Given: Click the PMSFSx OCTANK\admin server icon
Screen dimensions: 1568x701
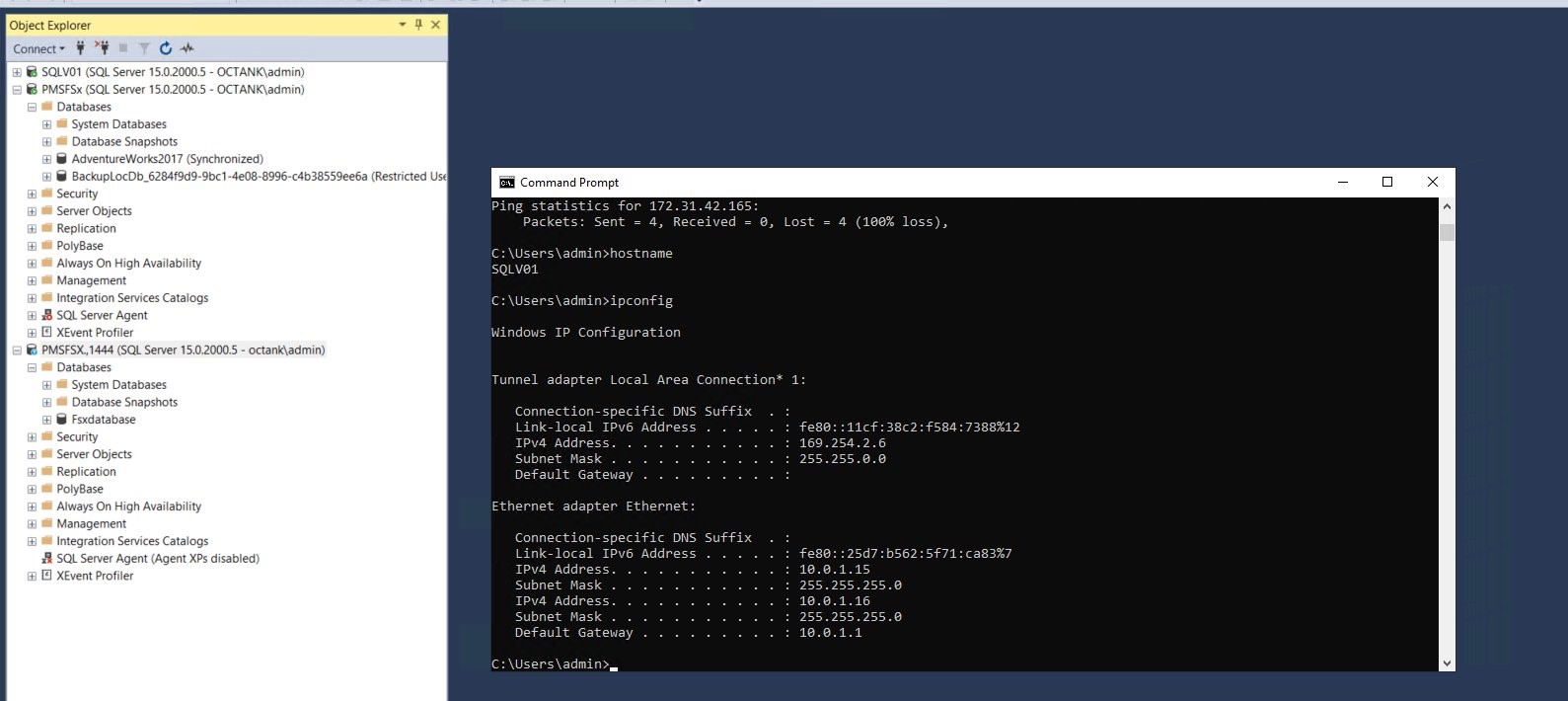Looking at the screenshot, I should [x=32, y=89].
